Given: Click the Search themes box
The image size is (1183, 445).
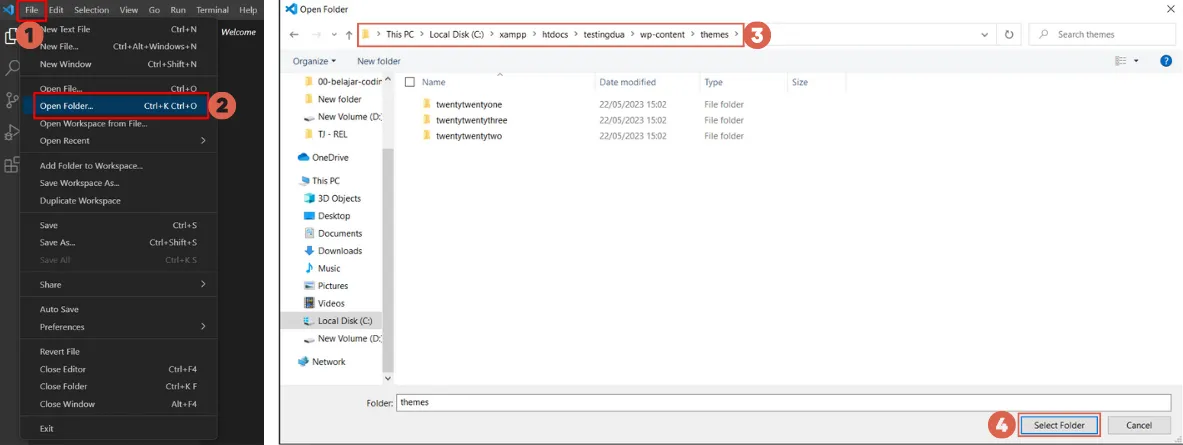Looking at the screenshot, I should [x=1102, y=35].
